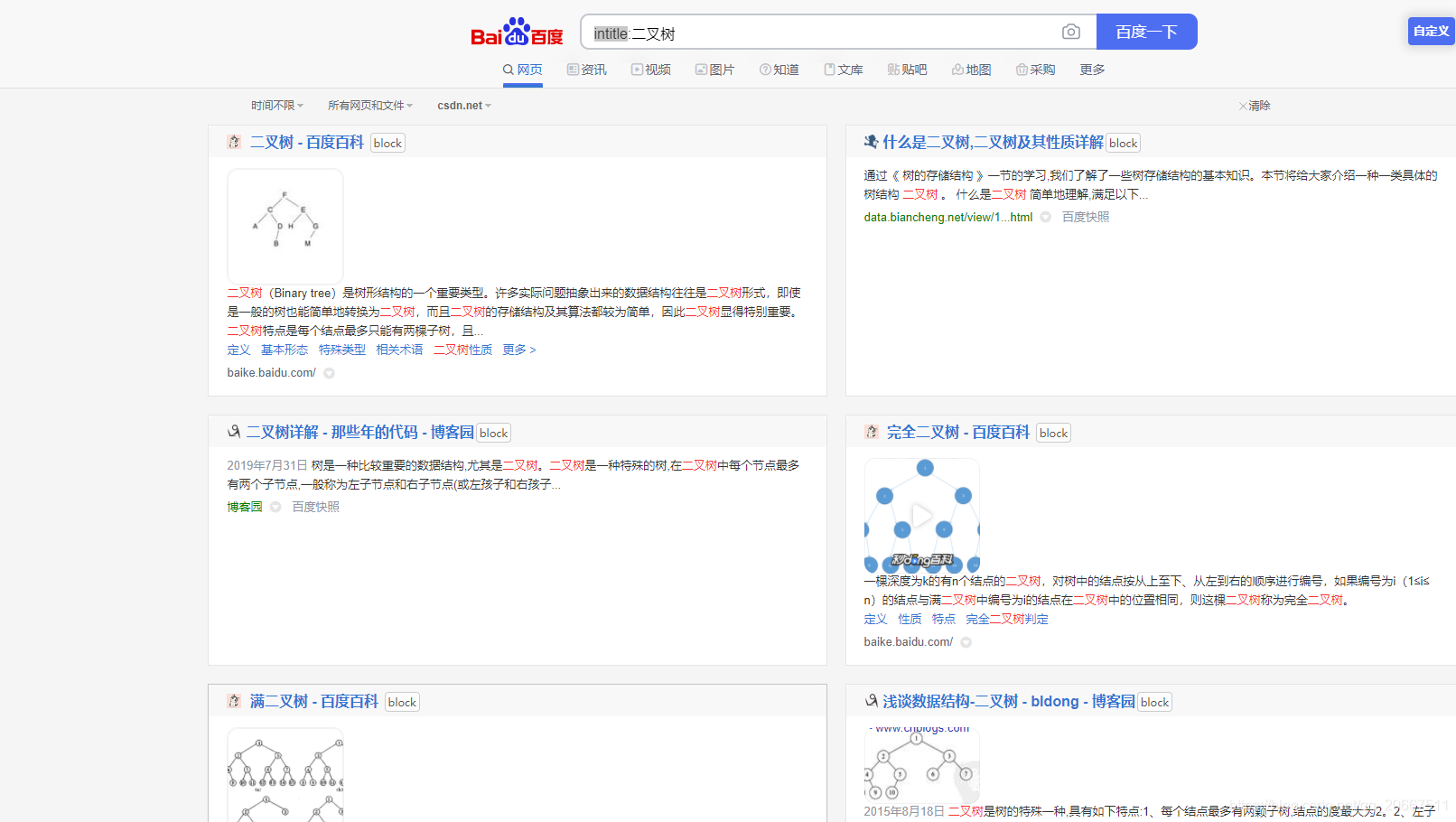Open arrow next to baike.baidu.com/ under 二叉树
This screenshot has width=1456, height=822.
click(x=330, y=373)
